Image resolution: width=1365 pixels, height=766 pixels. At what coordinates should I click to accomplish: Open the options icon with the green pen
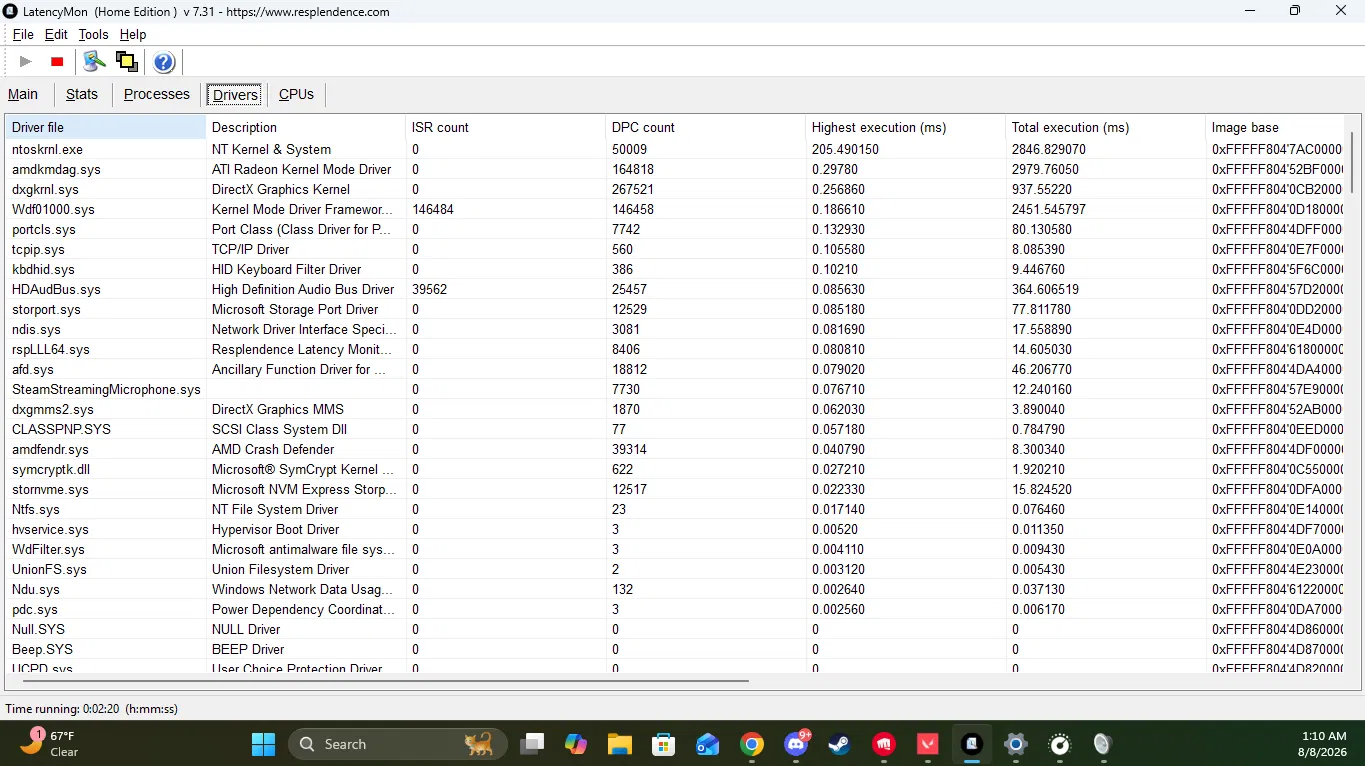coord(95,62)
